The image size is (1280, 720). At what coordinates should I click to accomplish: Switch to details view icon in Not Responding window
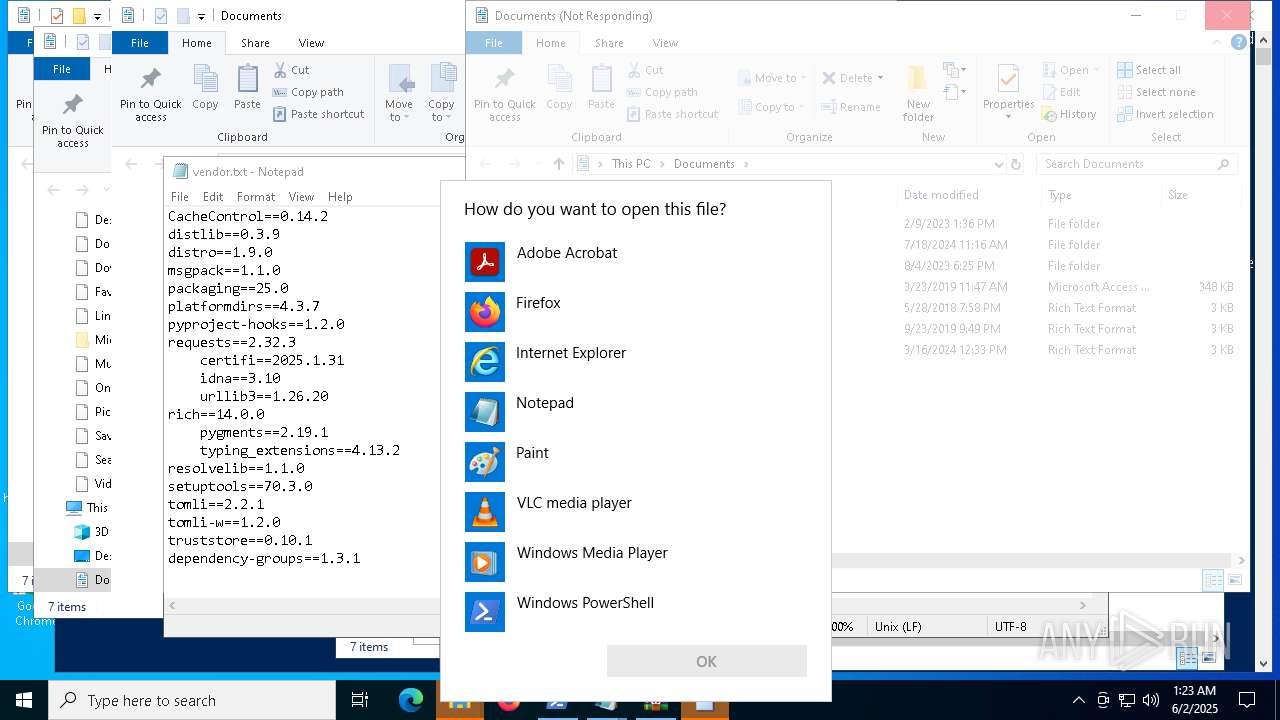[x=1213, y=581]
